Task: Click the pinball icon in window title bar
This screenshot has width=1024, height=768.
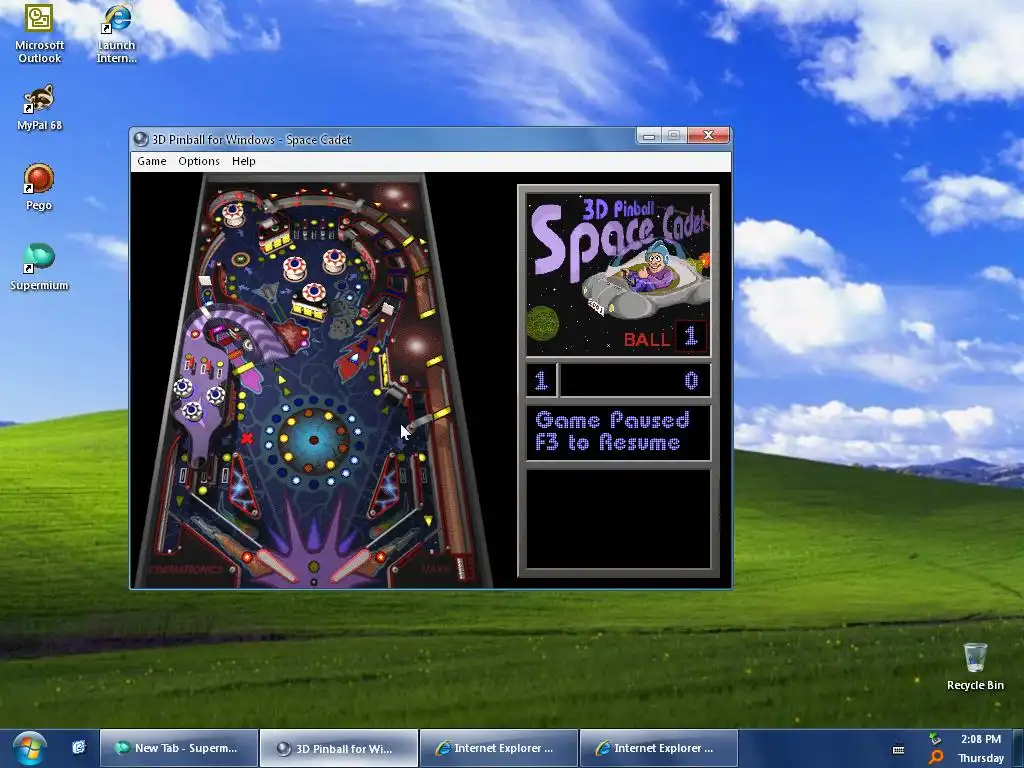Action: (140, 139)
